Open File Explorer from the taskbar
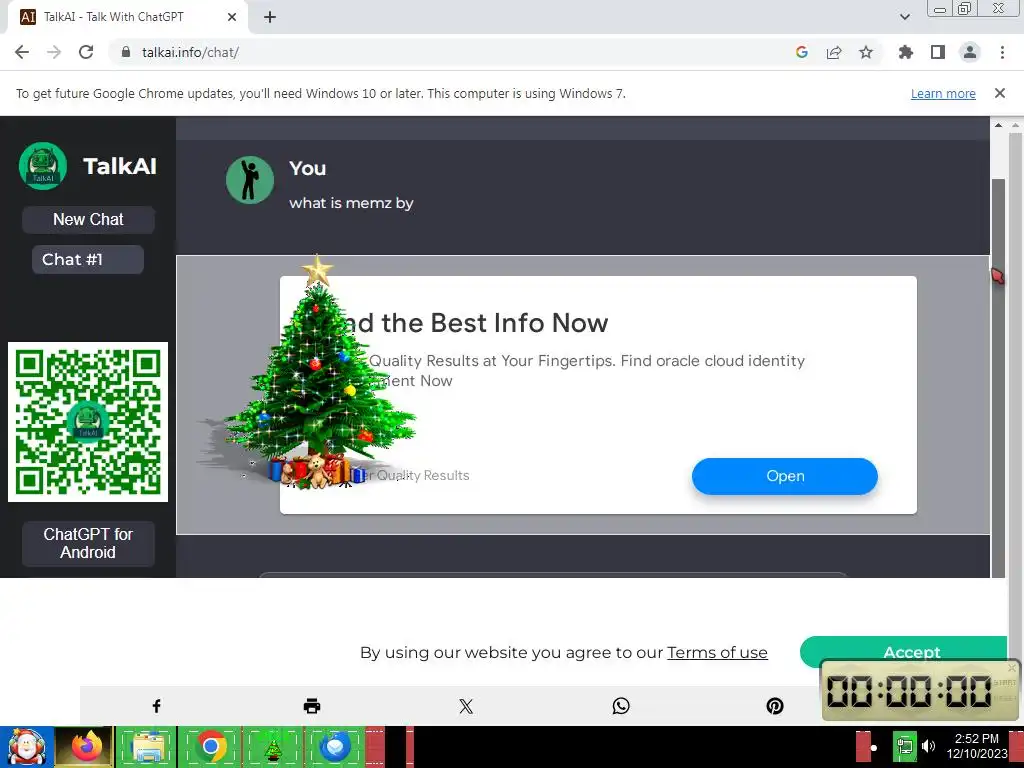 (x=147, y=746)
